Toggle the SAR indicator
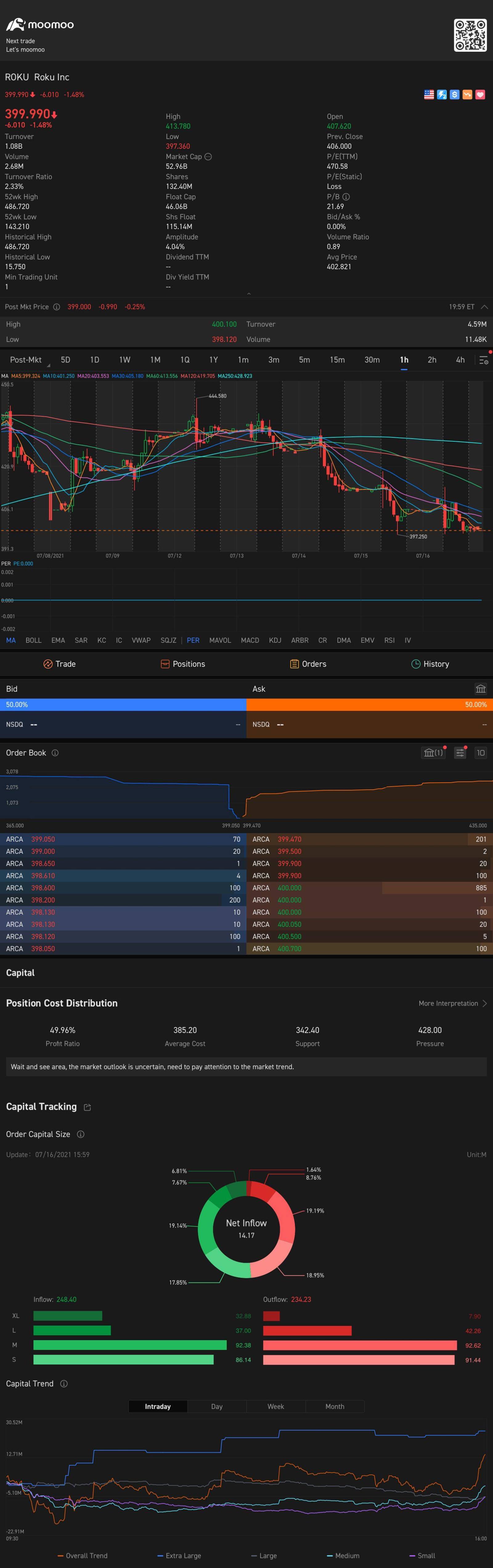 pos(81,640)
